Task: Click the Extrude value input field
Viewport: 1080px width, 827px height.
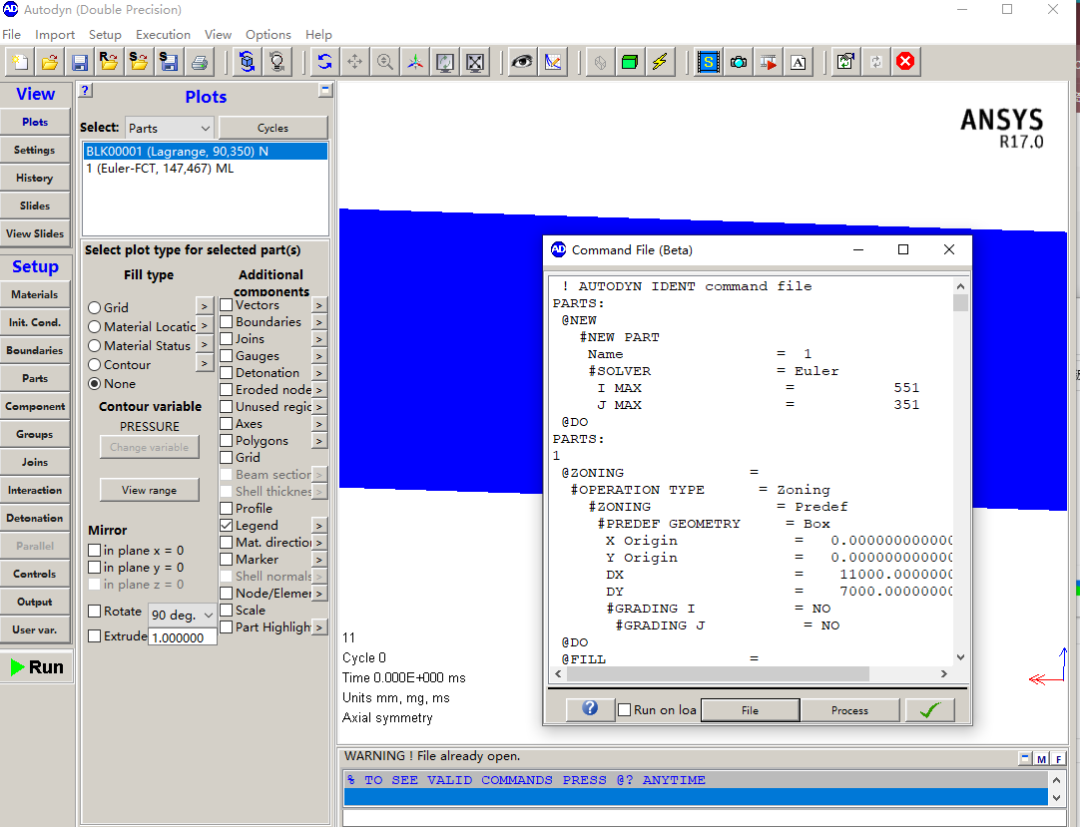Action: tap(183, 638)
